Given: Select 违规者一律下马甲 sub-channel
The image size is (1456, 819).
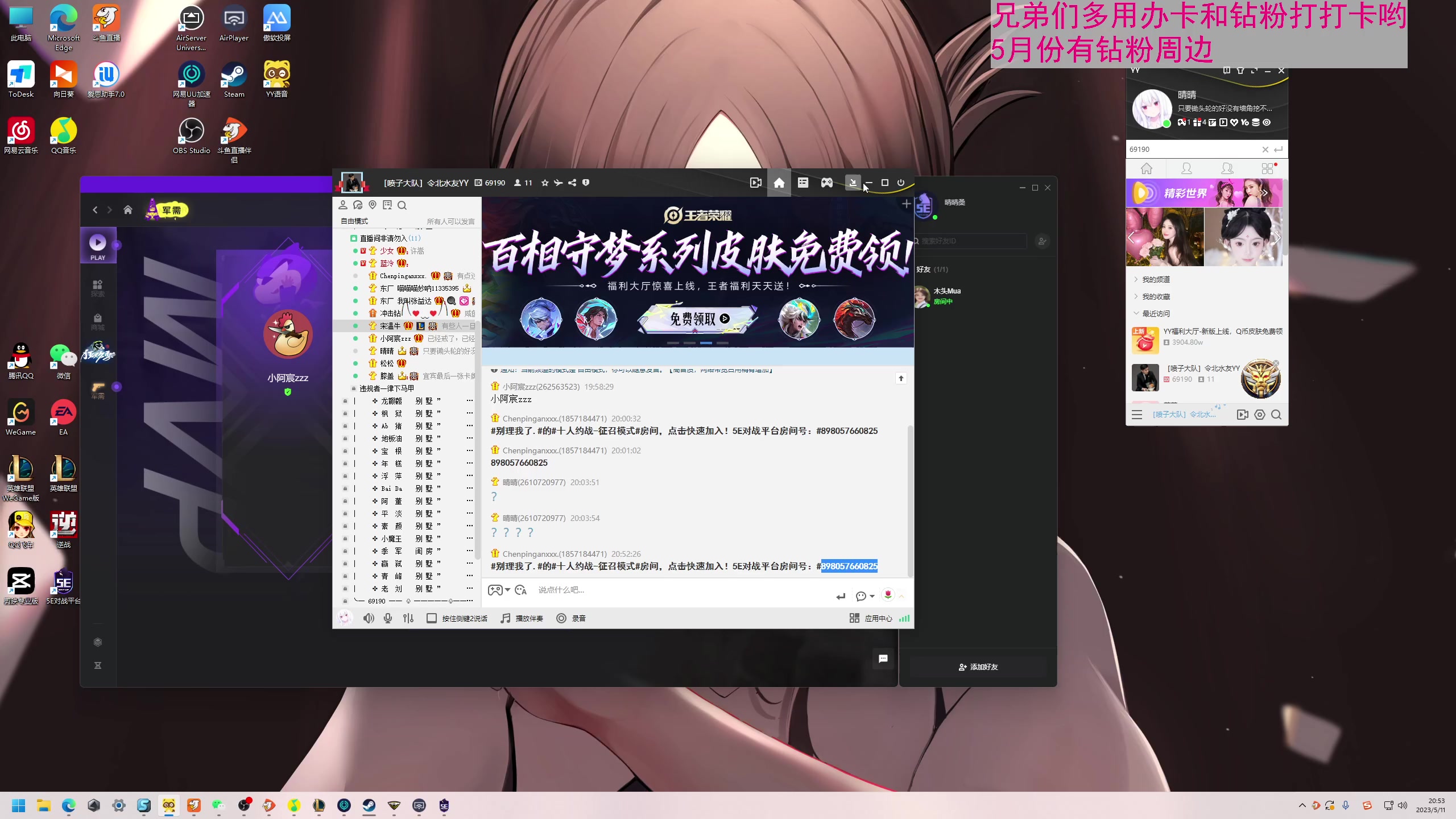Looking at the screenshot, I should (387, 388).
